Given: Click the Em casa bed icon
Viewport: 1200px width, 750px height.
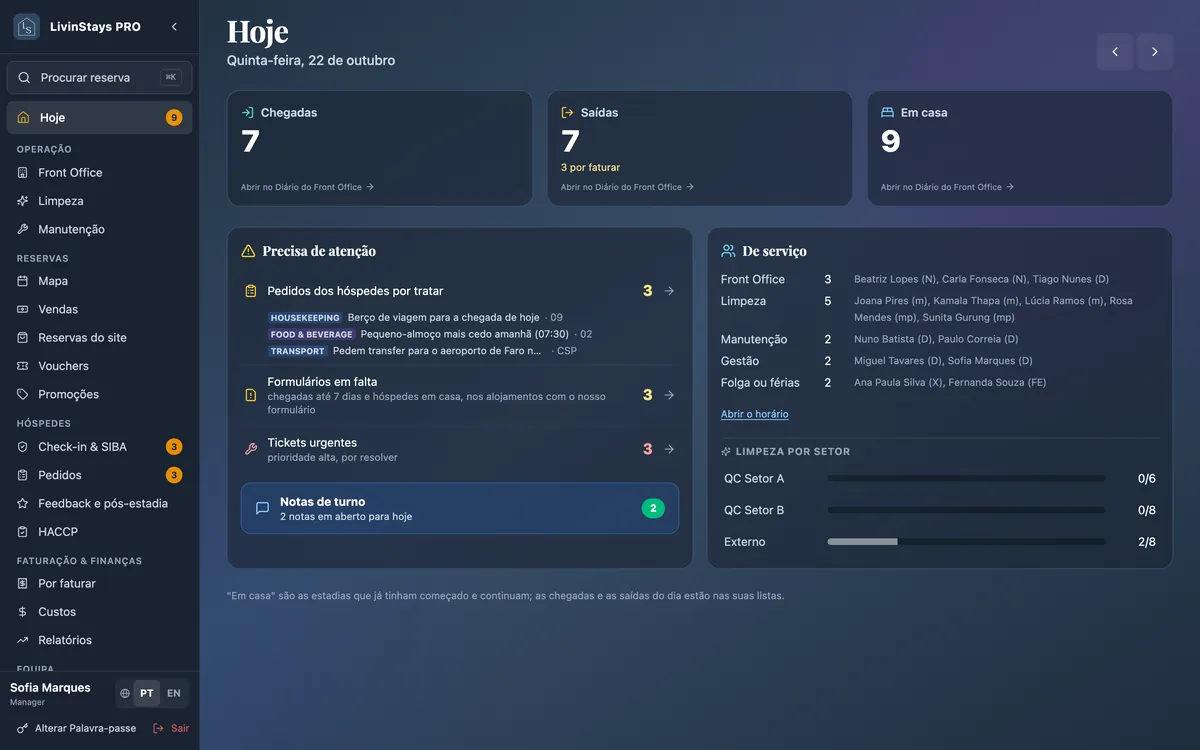Looking at the screenshot, I should pos(888,113).
